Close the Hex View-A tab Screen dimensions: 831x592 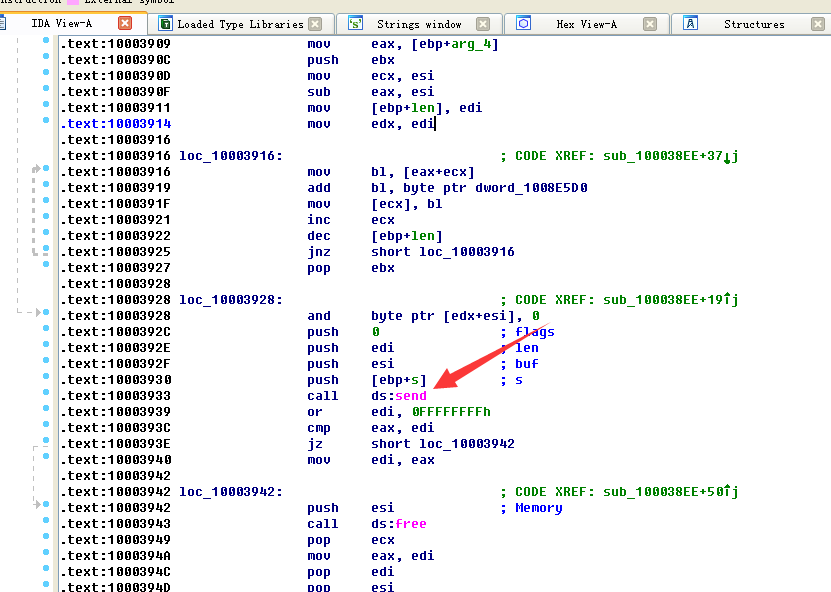tap(650, 24)
